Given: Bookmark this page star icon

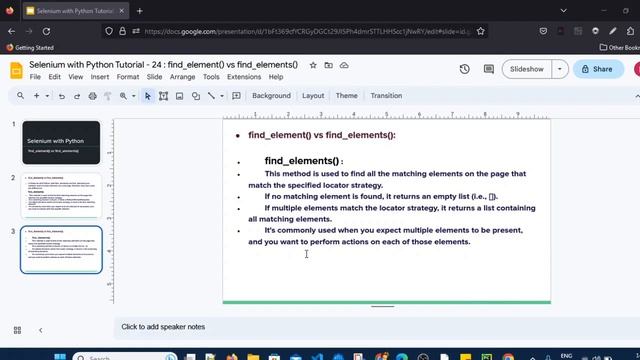Looking at the screenshot, I should click(480, 31).
